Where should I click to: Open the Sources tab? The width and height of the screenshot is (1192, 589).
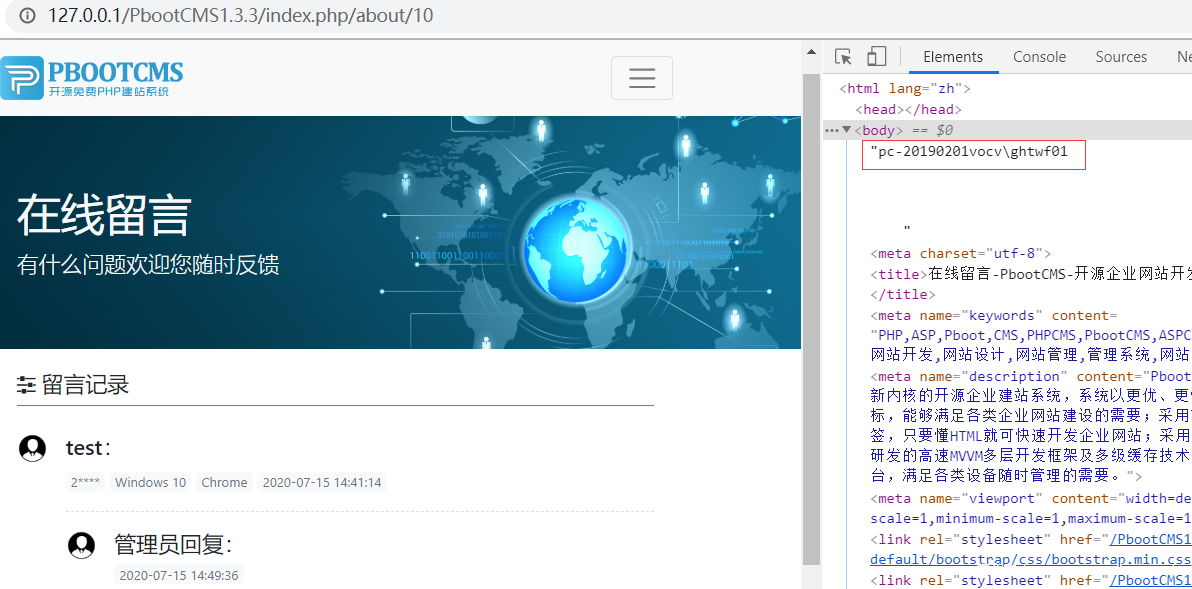click(x=1121, y=57)
